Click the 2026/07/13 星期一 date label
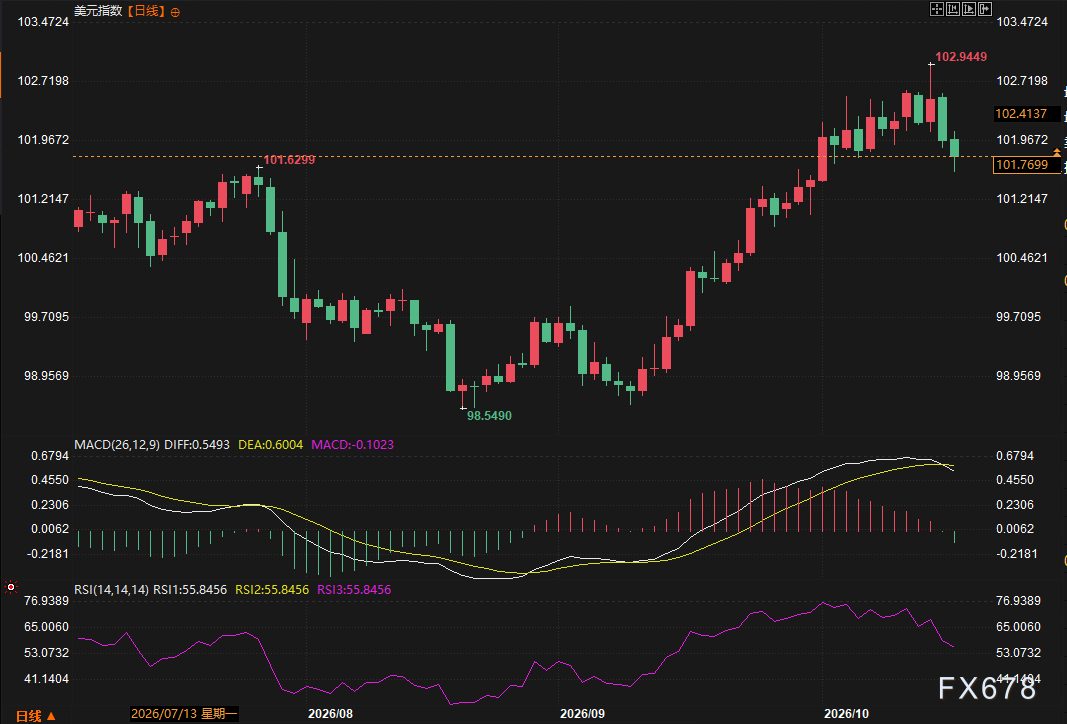1067x724 pixels. pyautogui.click(x=184, y=714)
